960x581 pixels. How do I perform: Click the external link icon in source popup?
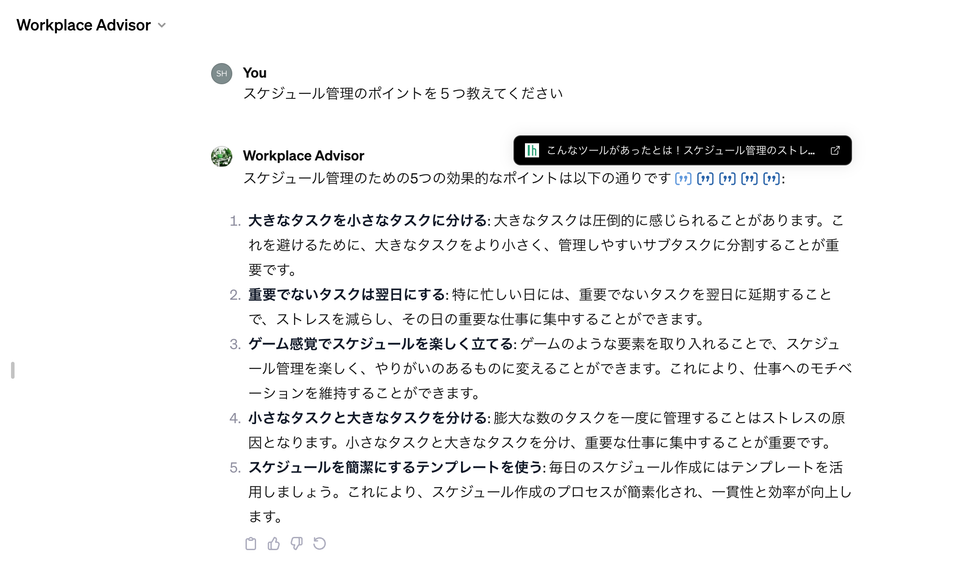coord(835,151)
